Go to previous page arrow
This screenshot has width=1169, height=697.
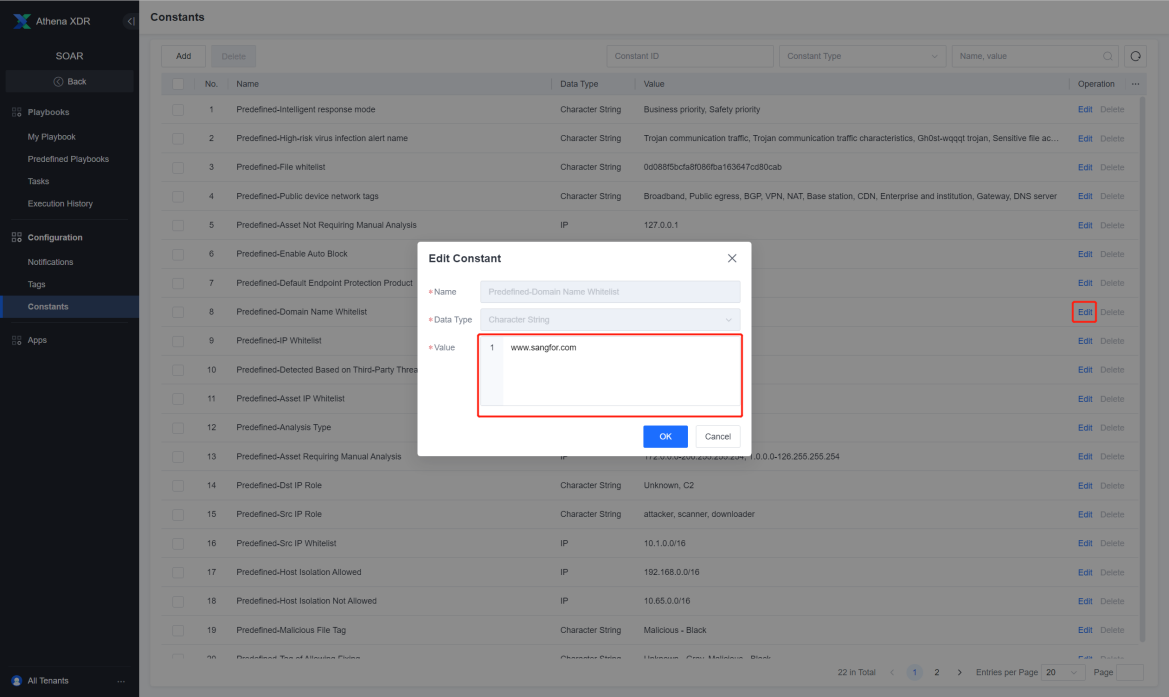tap(892, 672)
